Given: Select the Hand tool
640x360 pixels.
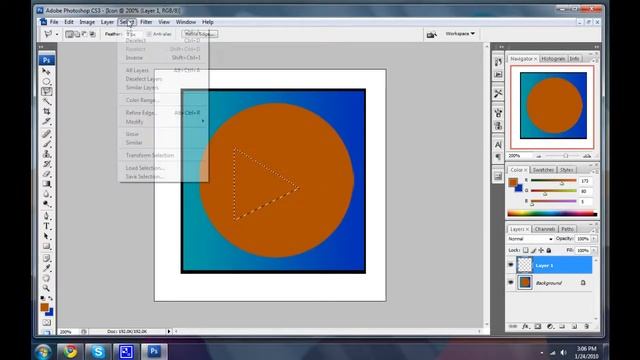Looking at the screenshot, I should [x=47, y=278].
